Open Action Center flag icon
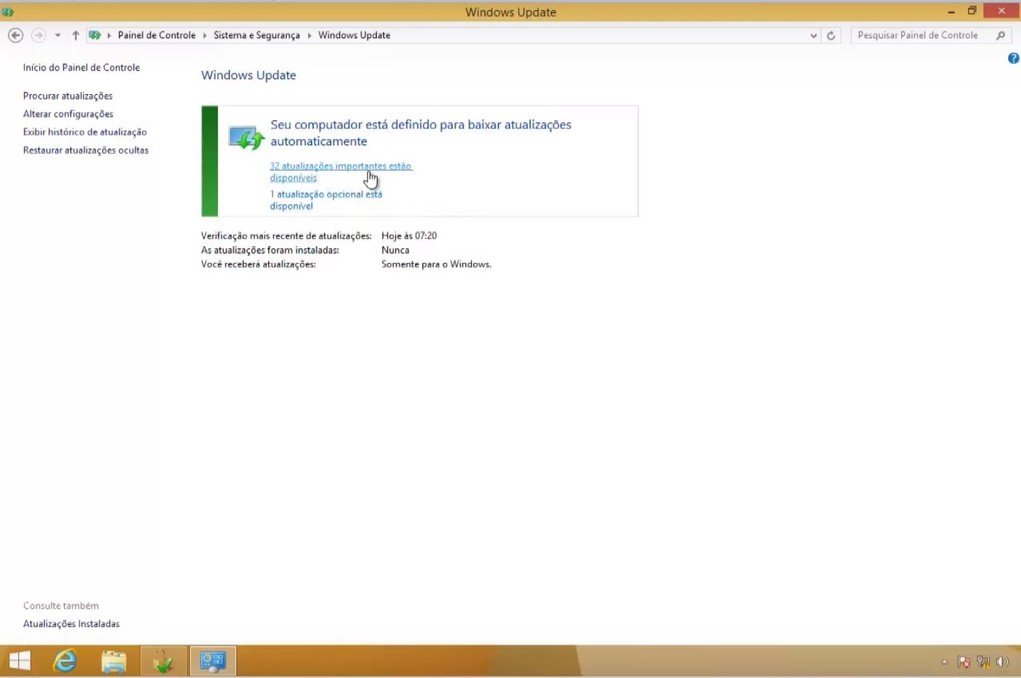Screen dimensions: 1021x678 [x=964, y=662]
